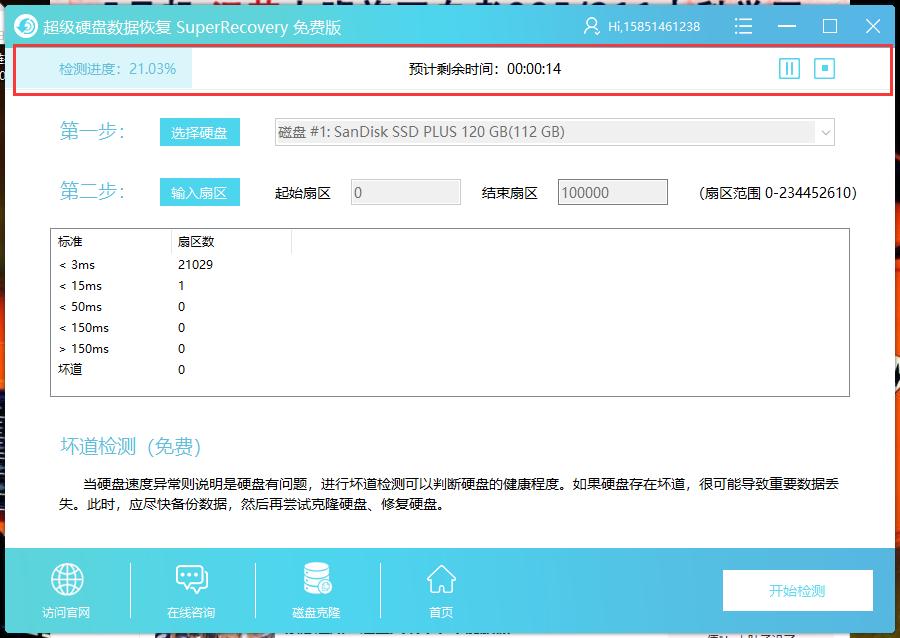Pause the ongoing disk detection scan
The image size is (900, 638).
pyautogui.click(x=789, y=68)
